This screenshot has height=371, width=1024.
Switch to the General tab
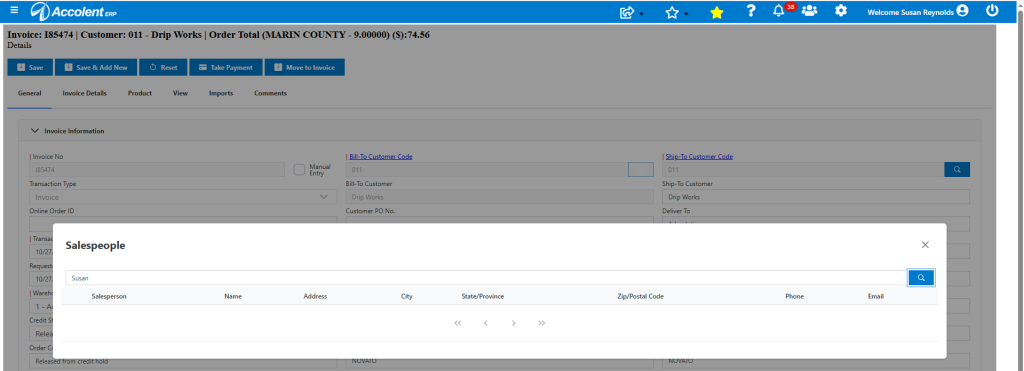point(29,93)
